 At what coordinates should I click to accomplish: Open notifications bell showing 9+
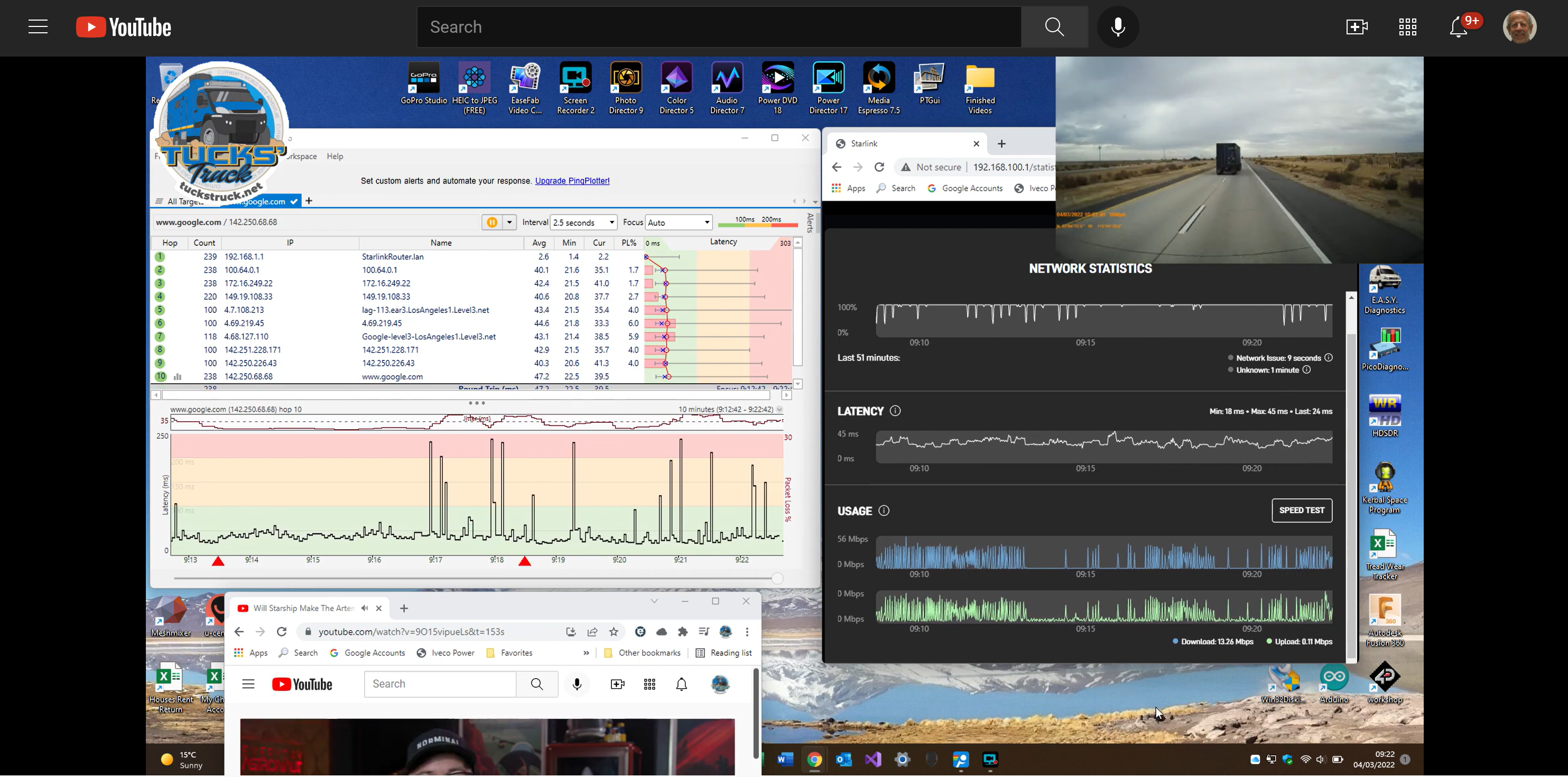pyautogui.click(x=1459, y=27)
